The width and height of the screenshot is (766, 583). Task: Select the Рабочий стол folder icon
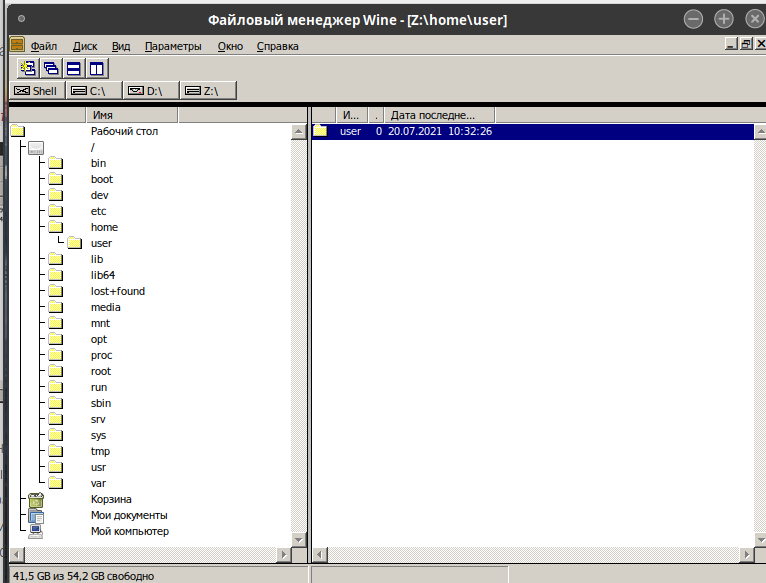click(18, 131)
